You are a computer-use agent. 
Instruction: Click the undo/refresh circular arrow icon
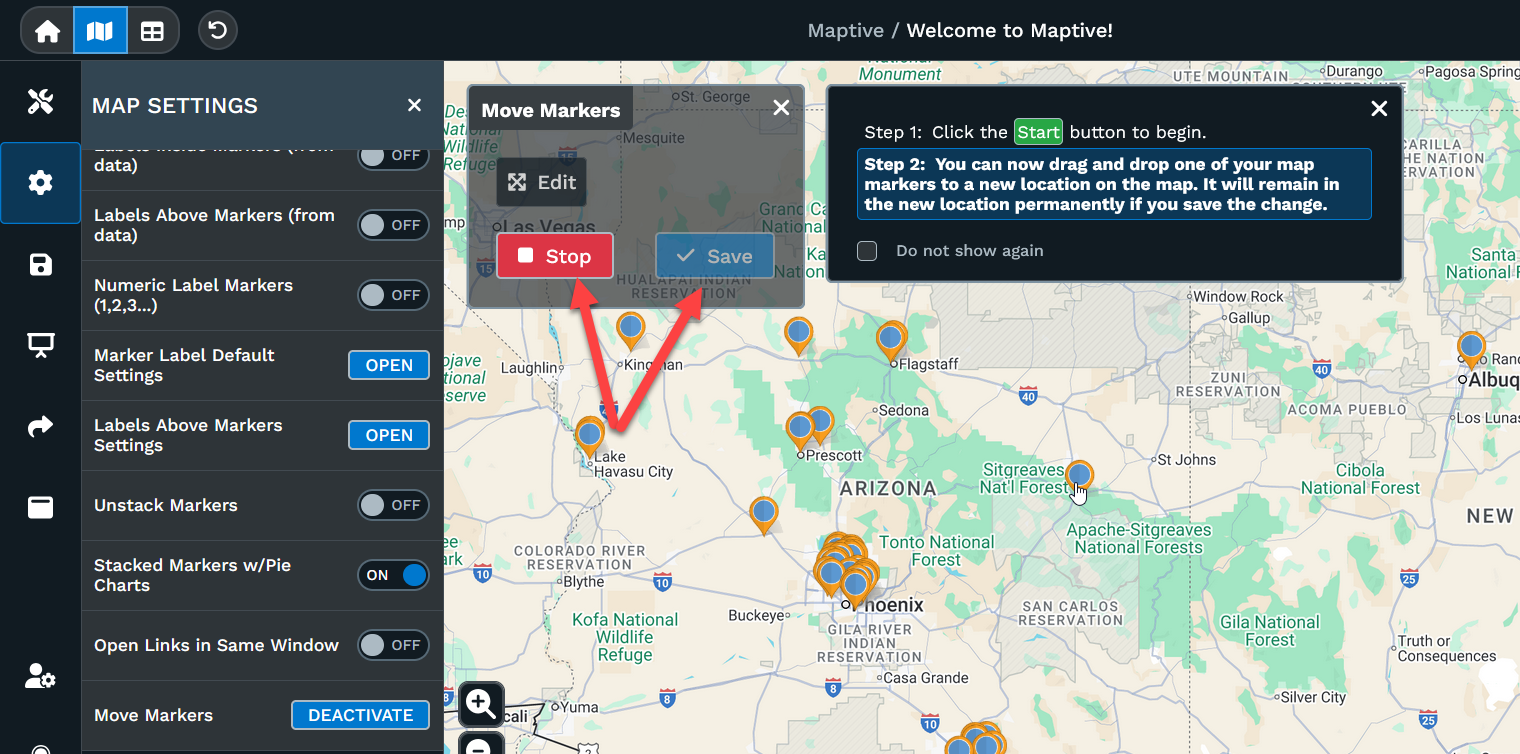(x=218, y=30)
